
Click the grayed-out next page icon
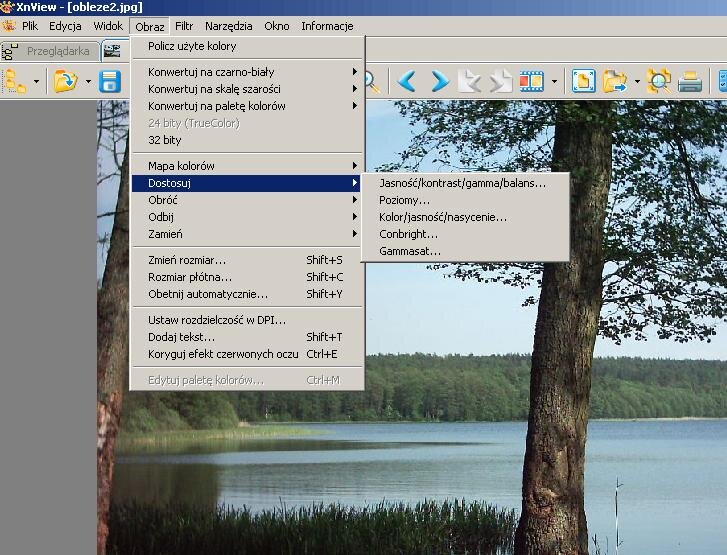coord(501,81)
